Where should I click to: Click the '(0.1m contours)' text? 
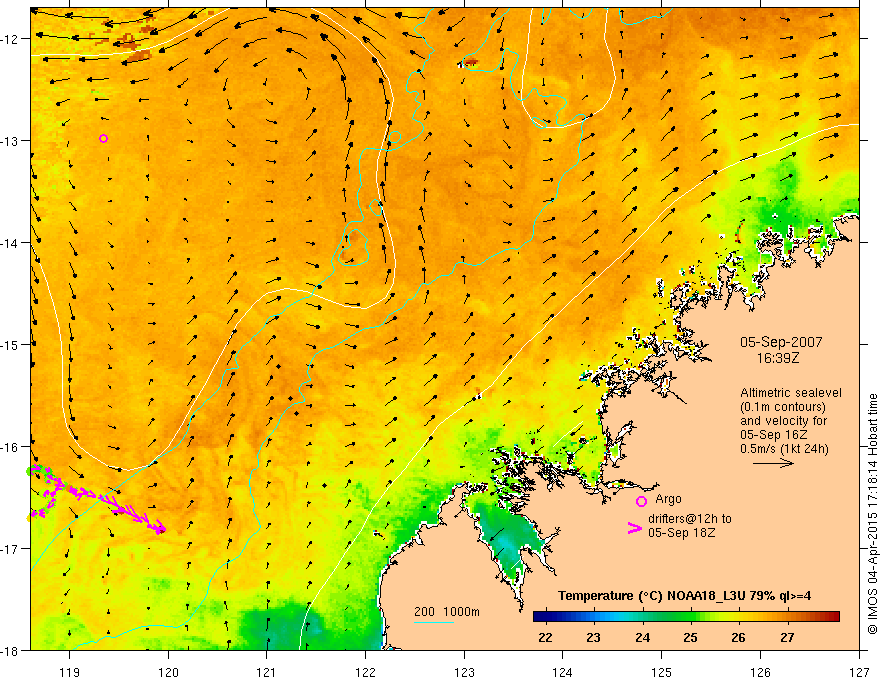pyautogui.click(x=783, y=407)
